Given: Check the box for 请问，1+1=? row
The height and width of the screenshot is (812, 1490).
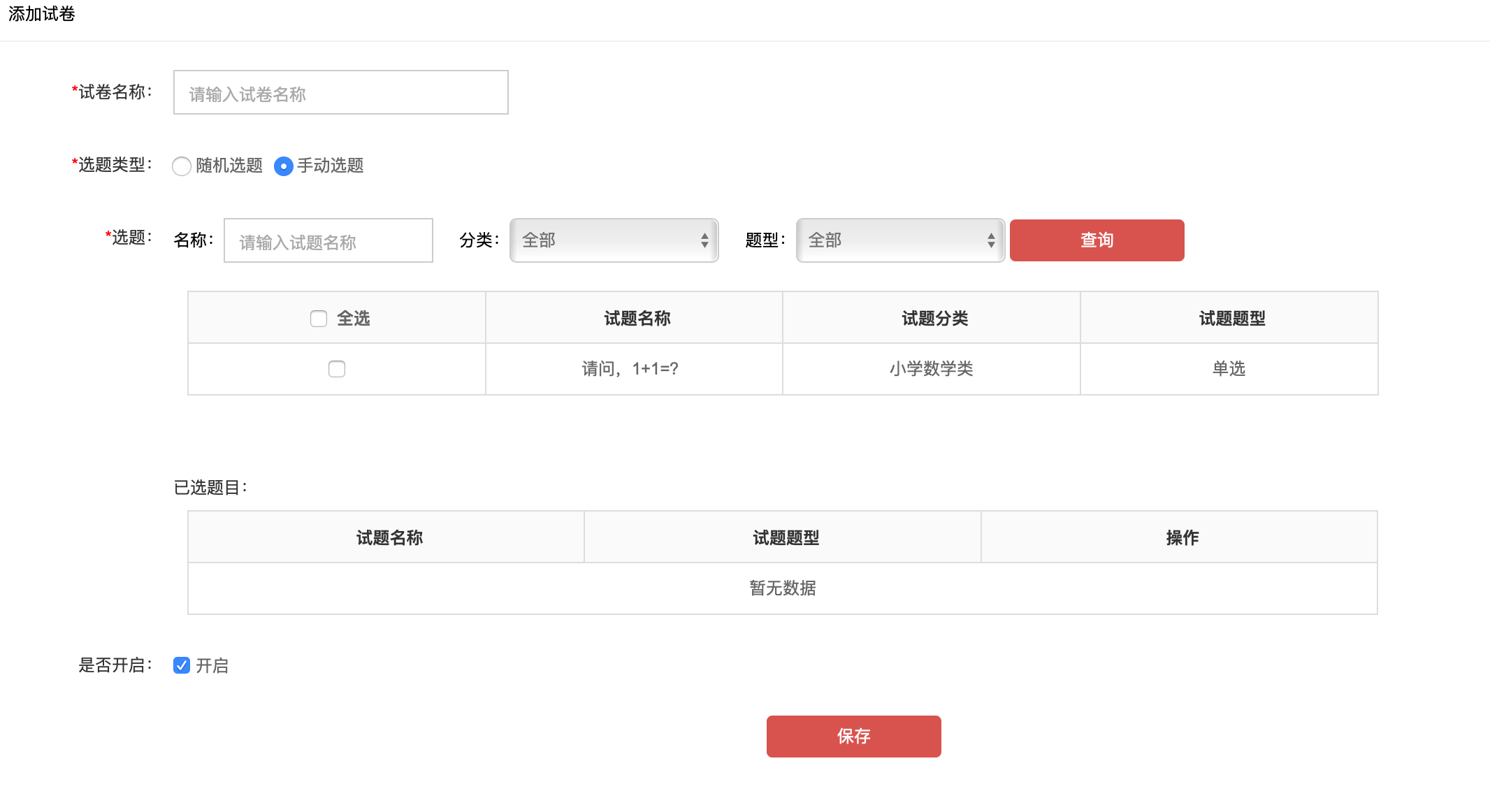Looking at the screenshot, I should tap(337, 369).
